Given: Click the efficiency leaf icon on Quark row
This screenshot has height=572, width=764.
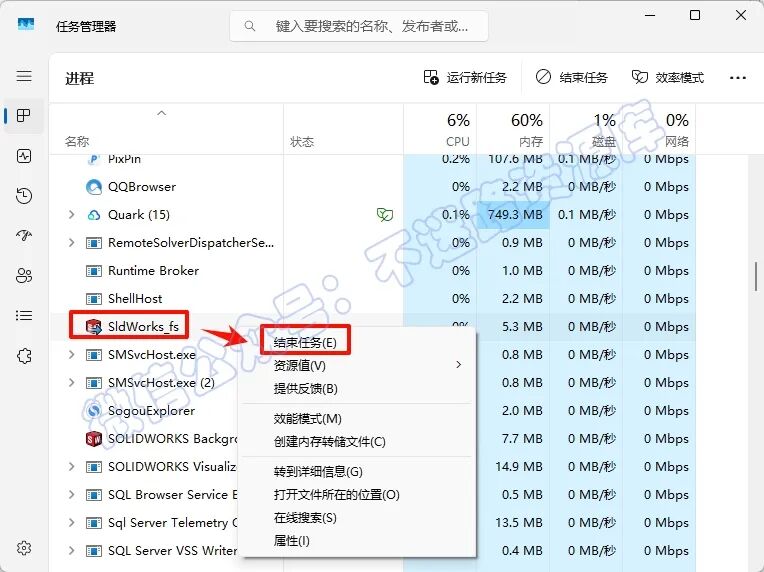Looking at the screenshot, I should (x=384, y=214).
